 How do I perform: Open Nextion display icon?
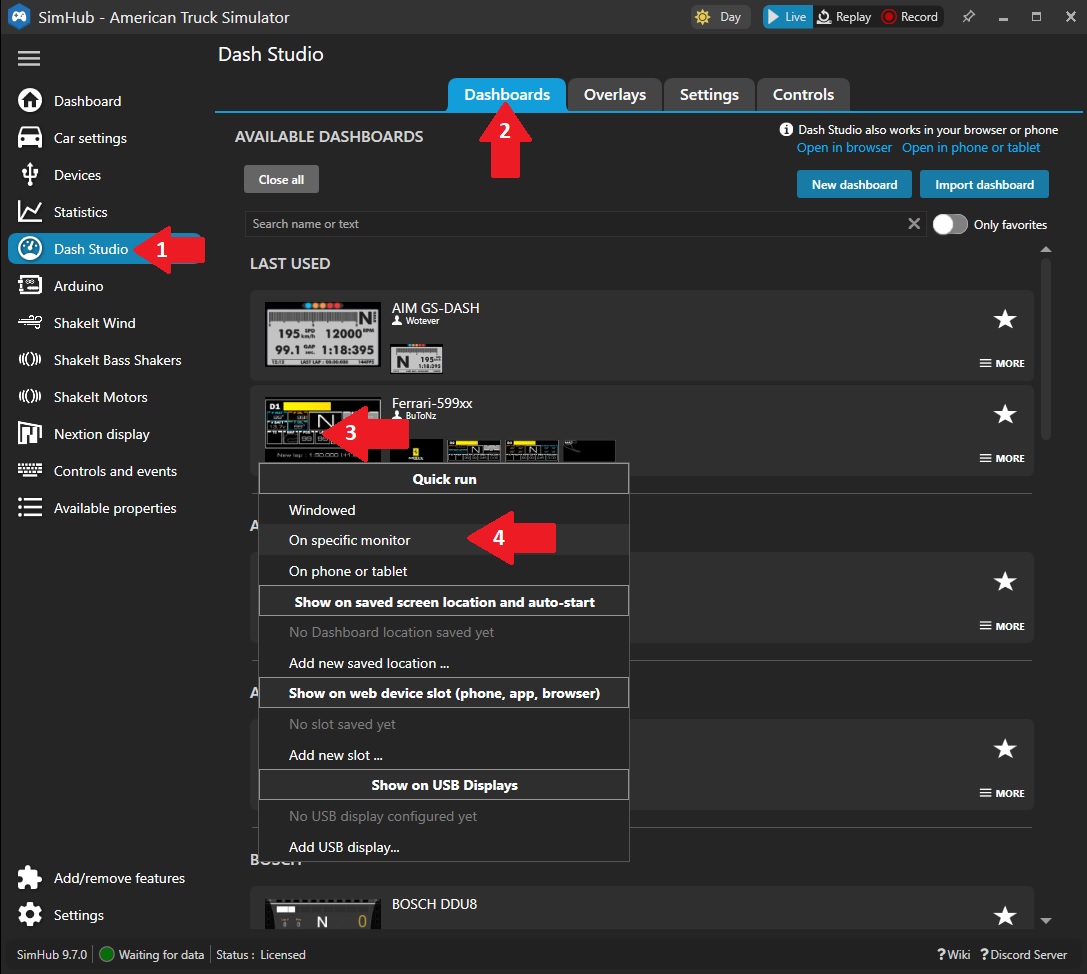tap(30, 433)
